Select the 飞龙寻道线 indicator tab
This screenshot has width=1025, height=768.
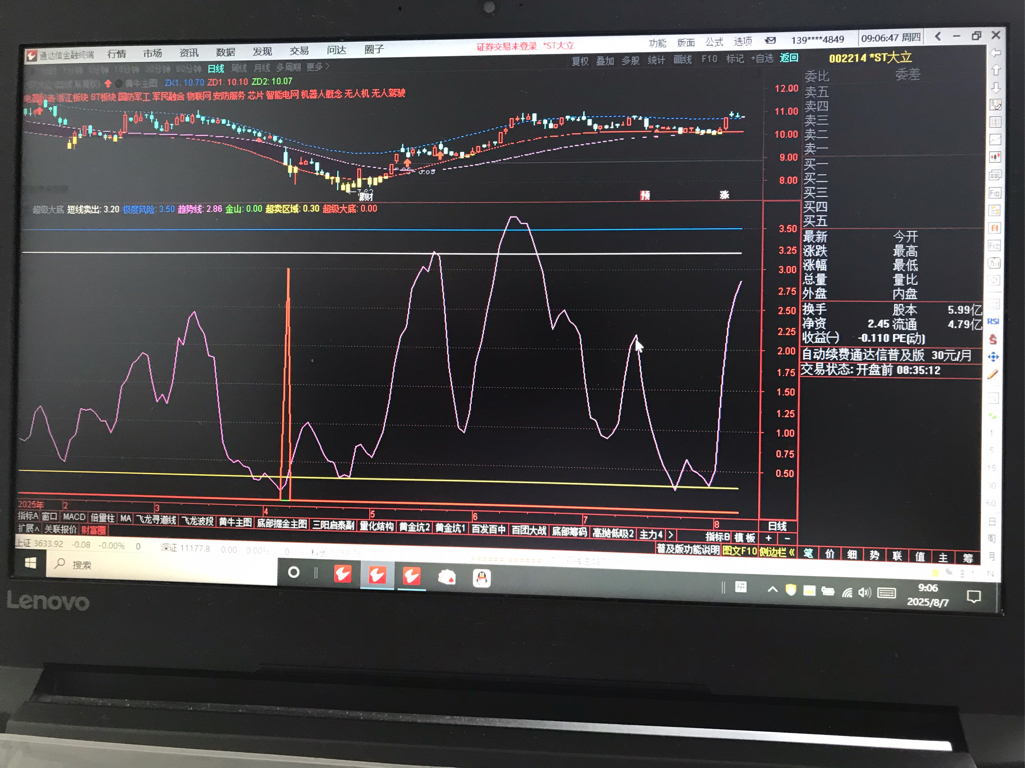(156, 520)
